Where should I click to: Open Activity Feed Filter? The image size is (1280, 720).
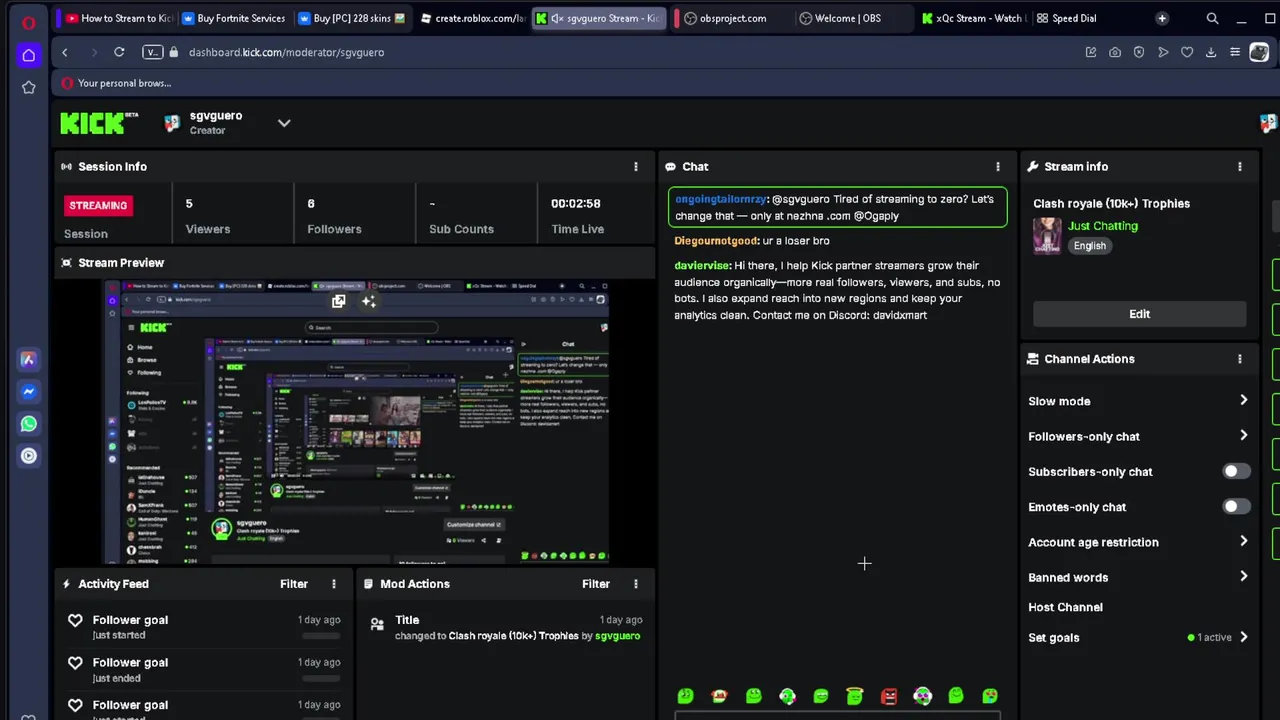click(x=293, y=584)
